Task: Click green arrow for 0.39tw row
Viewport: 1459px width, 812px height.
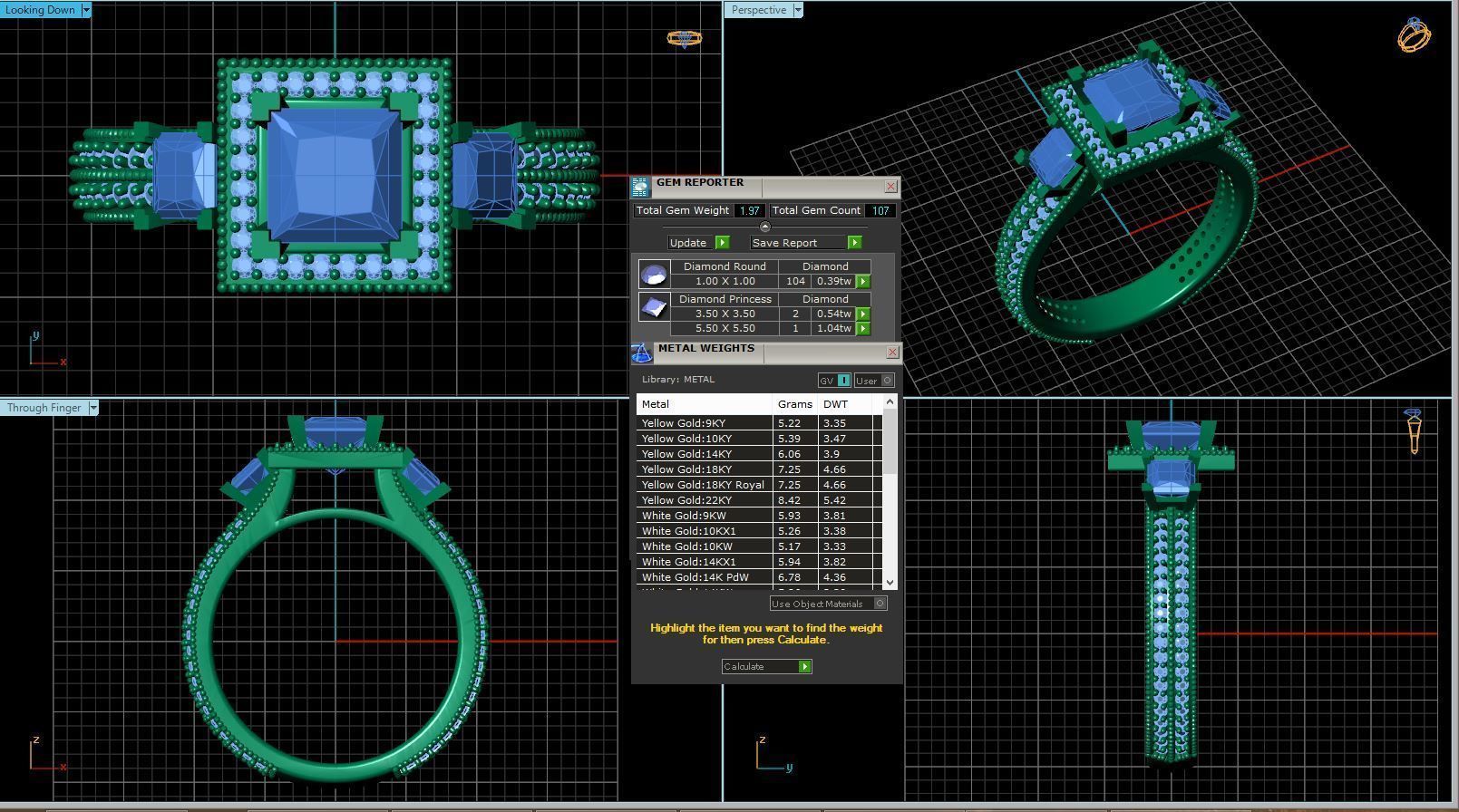Action: (x=863, y=282)
